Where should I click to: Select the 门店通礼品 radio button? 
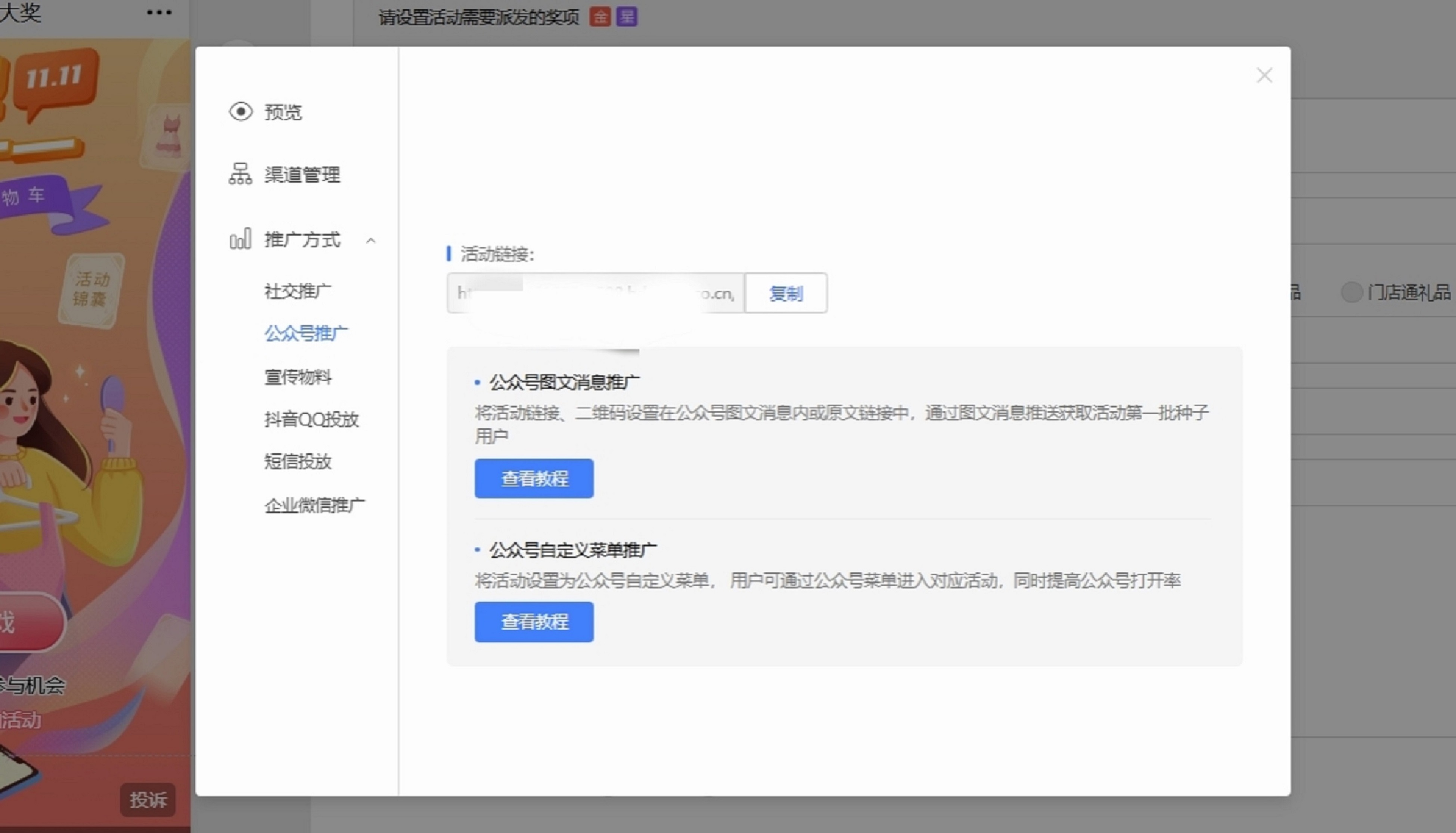1351,292
